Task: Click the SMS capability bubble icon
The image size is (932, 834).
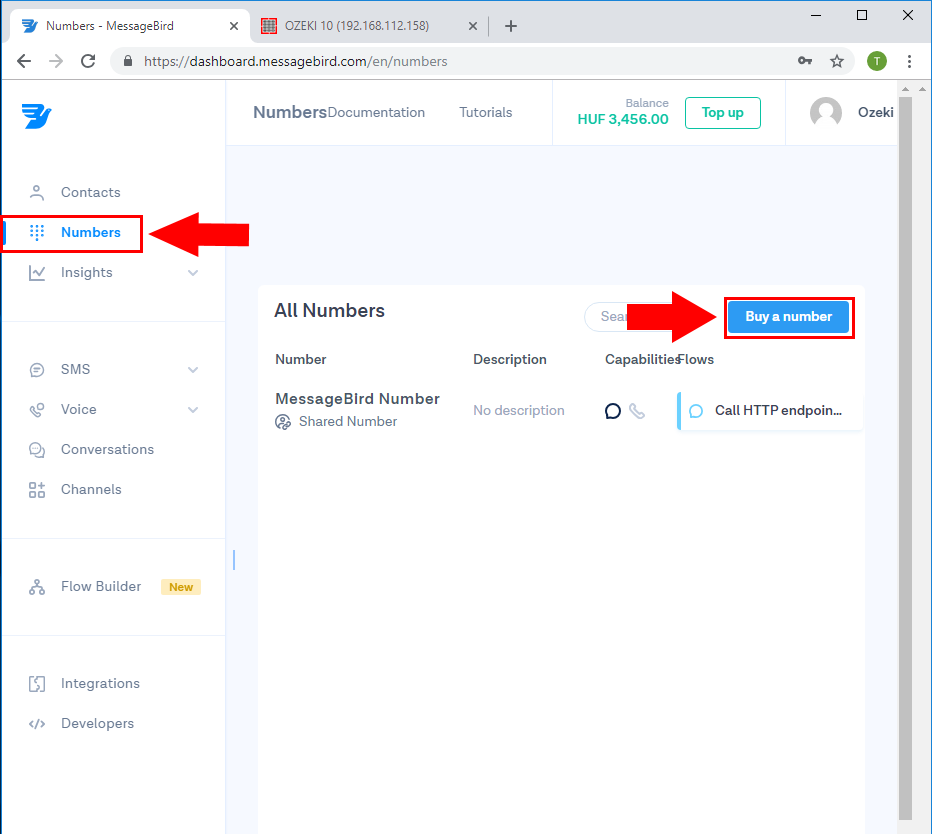Action: point(613,411)
